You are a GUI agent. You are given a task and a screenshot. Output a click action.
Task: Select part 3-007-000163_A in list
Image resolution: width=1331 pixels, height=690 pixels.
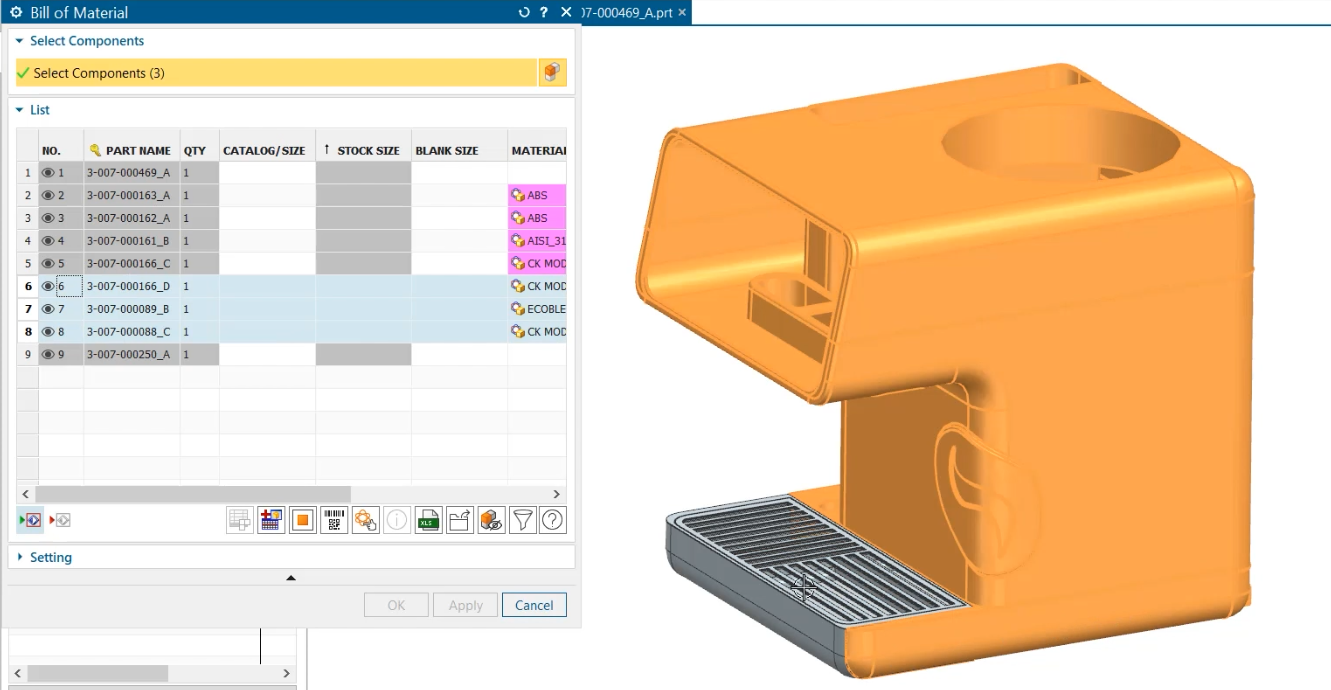128,195
